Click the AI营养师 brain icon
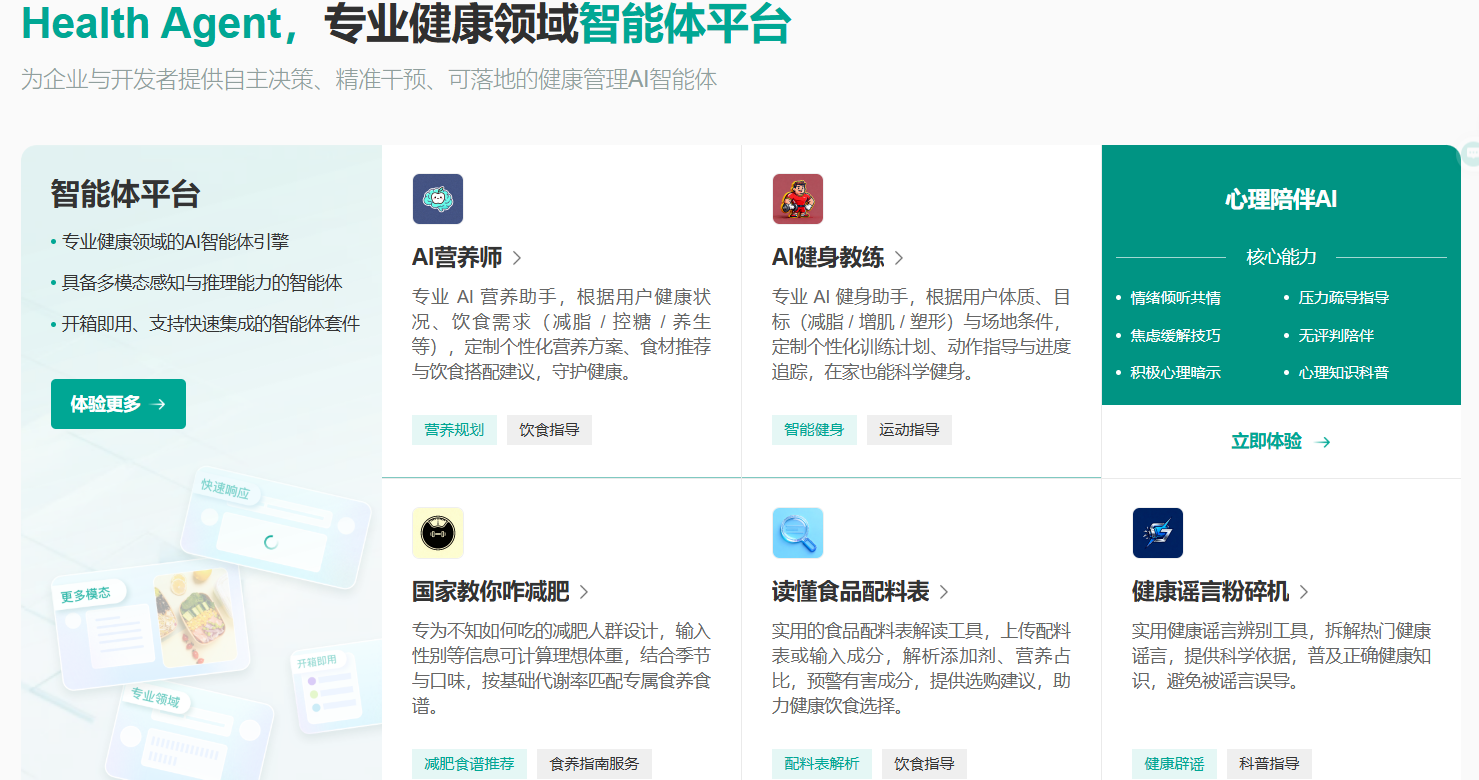 [437, 199]
